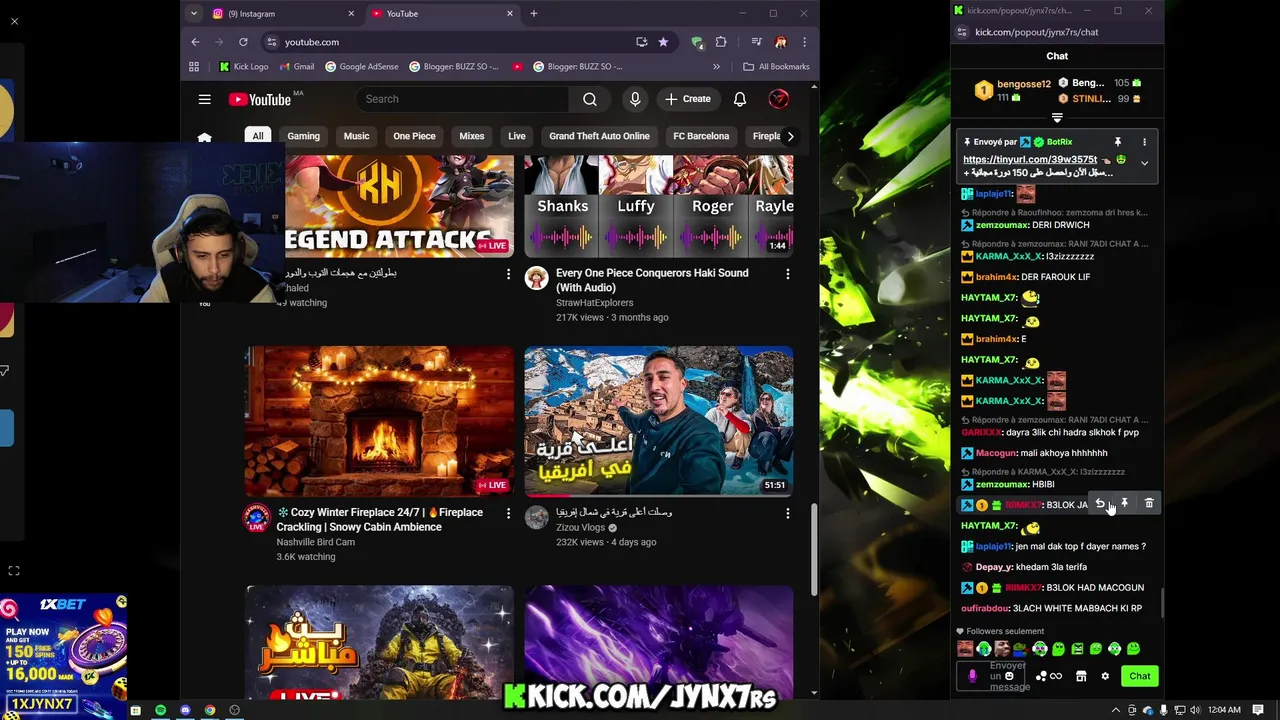1280x720 pixels.
Task: Go back in Chrome browser
Action: [195, 42]
